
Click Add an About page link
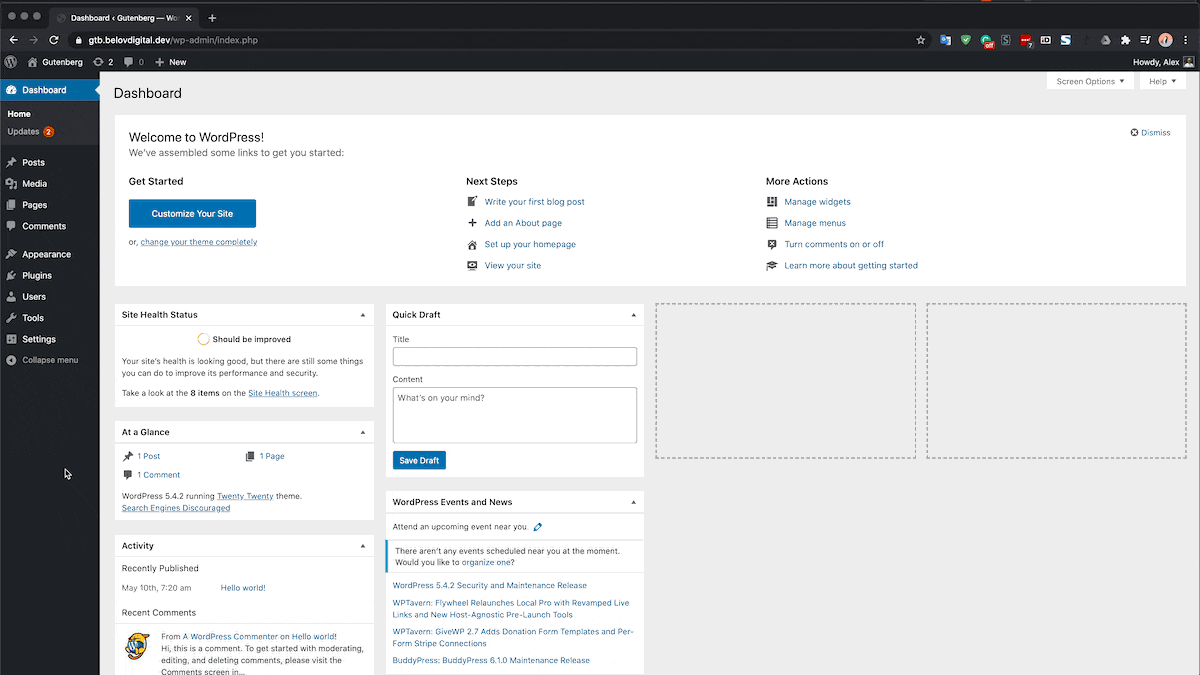click(x=523, y=223)
